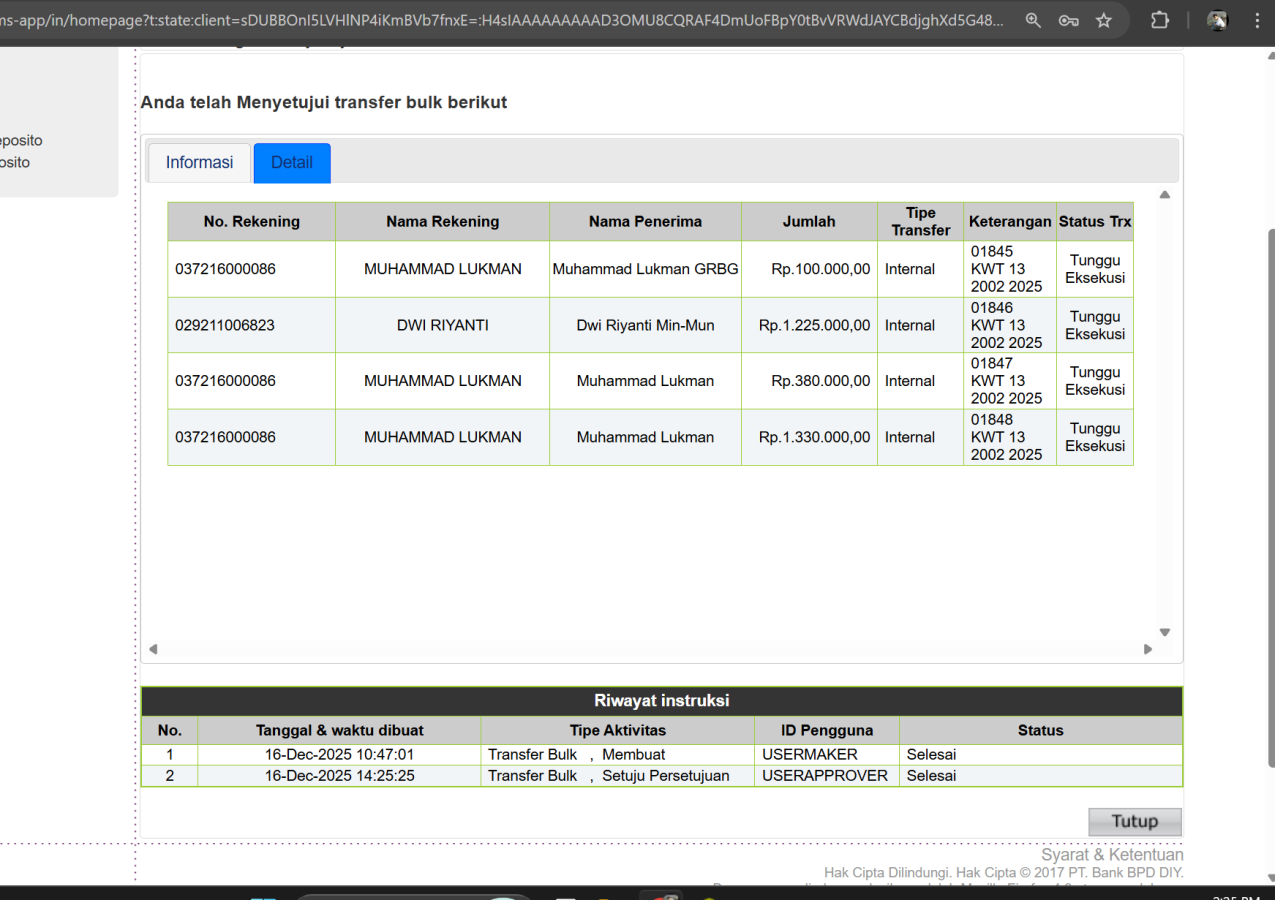The width and height of the screenshot is (1275, 900).
Task: Click the zoom magnifier icon in address bar
Action: point(1033,20)
